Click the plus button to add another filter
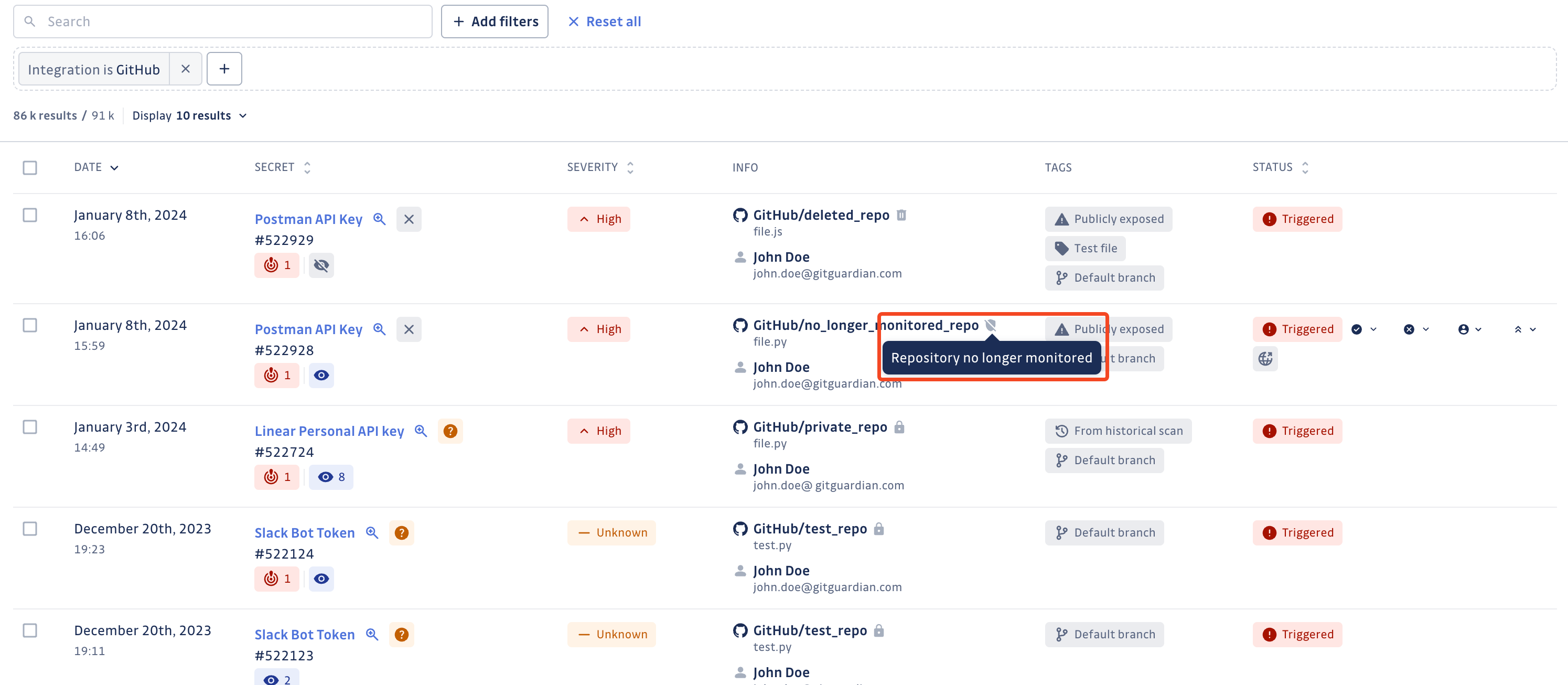1568x685 pixels. (x=225, y=69)
